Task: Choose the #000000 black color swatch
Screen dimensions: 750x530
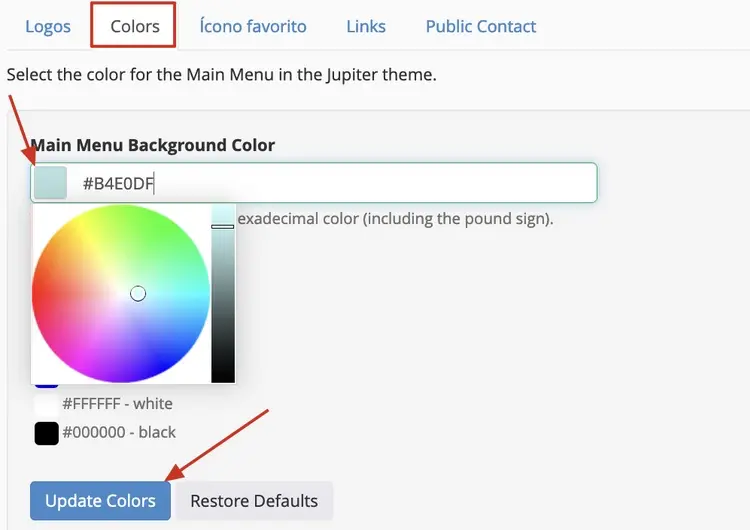Action: coord(46,433)
